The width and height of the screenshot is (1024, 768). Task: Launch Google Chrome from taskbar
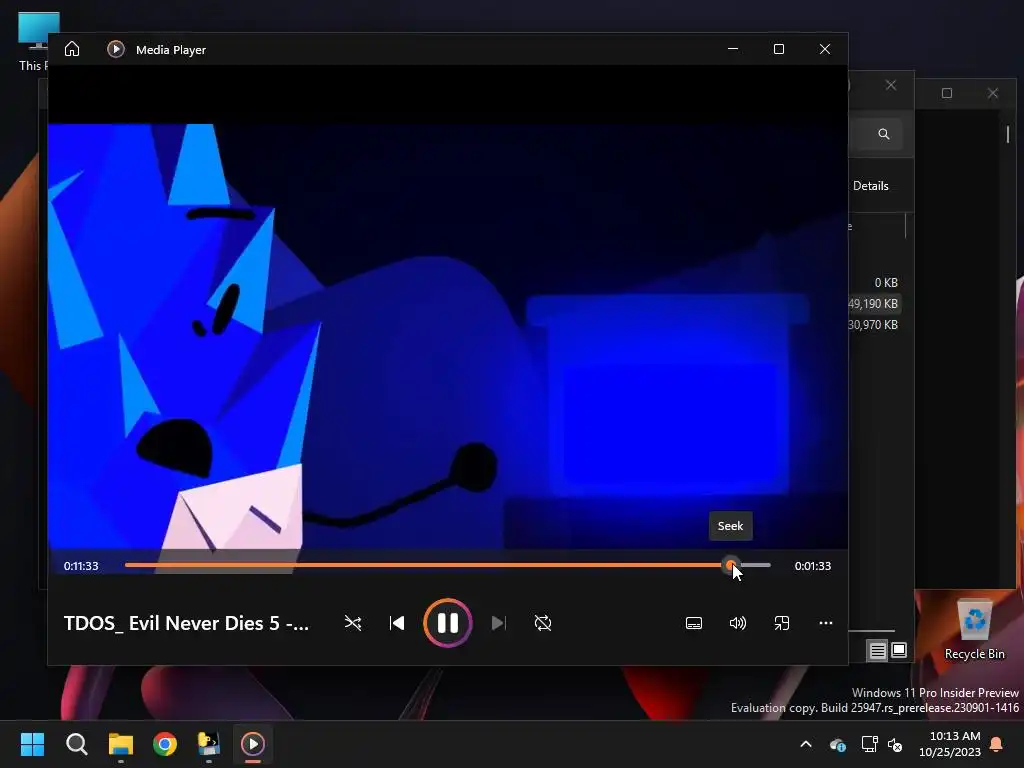coord(165,744)
